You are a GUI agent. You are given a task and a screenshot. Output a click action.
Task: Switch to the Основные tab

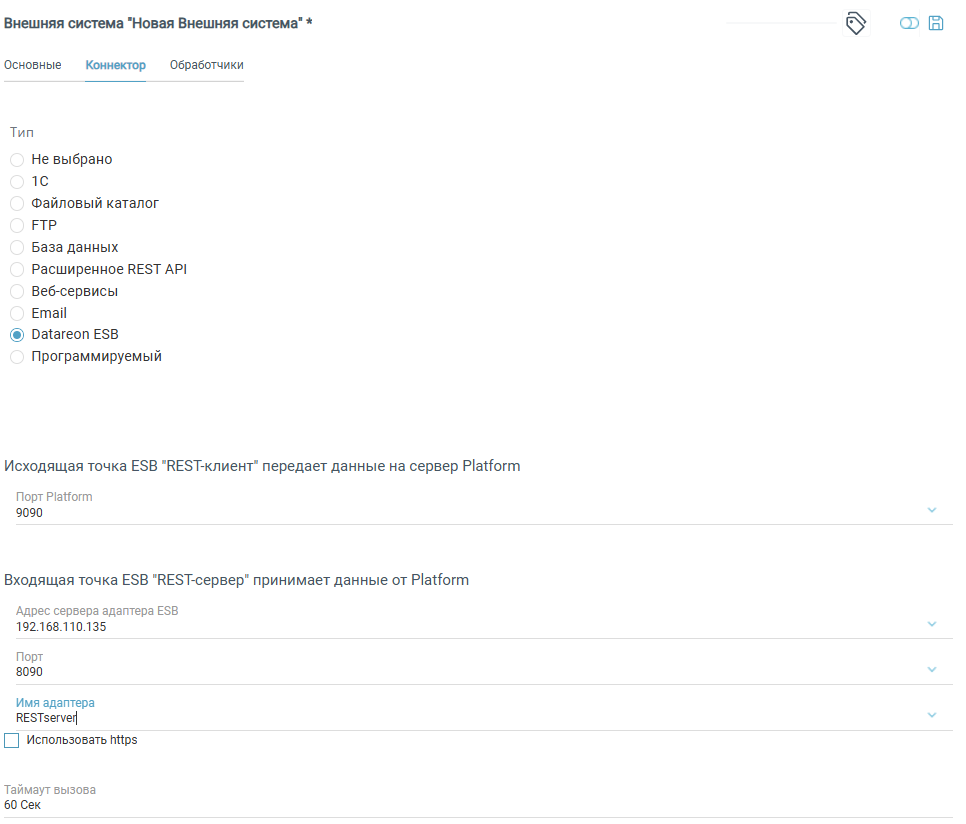[x=33, y=65]
